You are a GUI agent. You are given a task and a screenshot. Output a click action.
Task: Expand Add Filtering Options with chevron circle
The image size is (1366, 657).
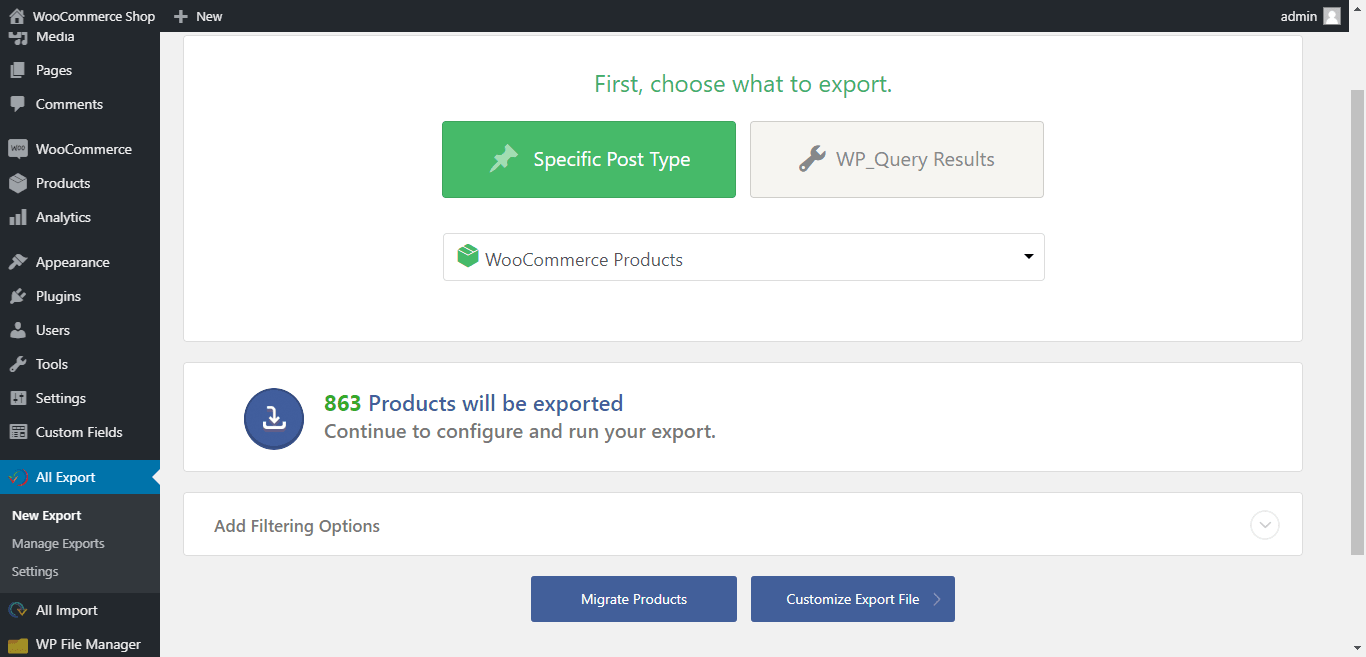click(1265, 524)
